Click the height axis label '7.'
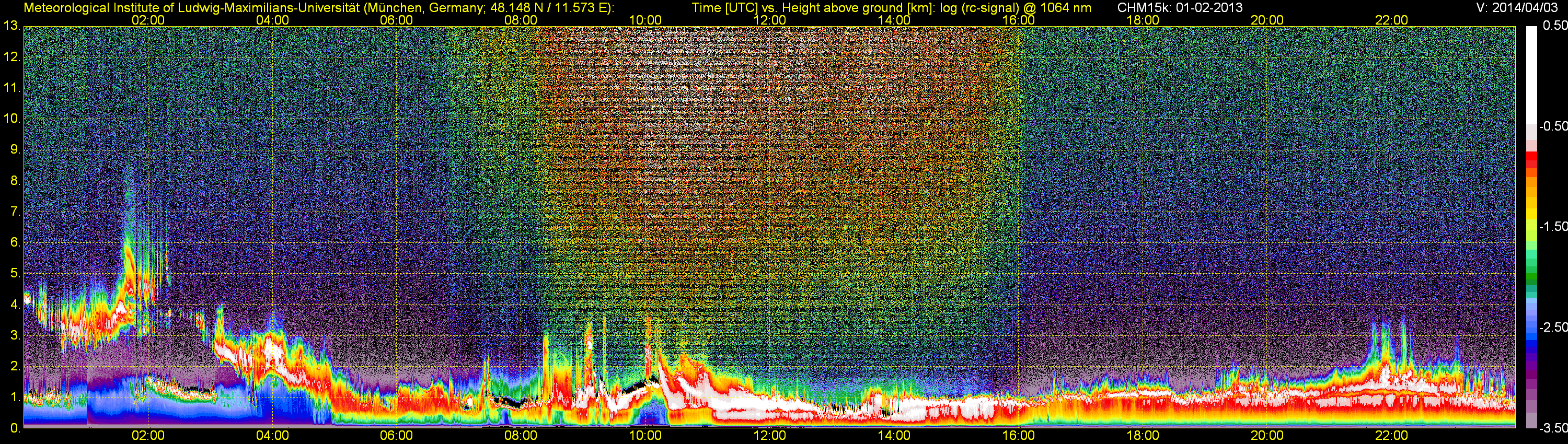This screenshot has width=1568, height=444. (15, 212)
